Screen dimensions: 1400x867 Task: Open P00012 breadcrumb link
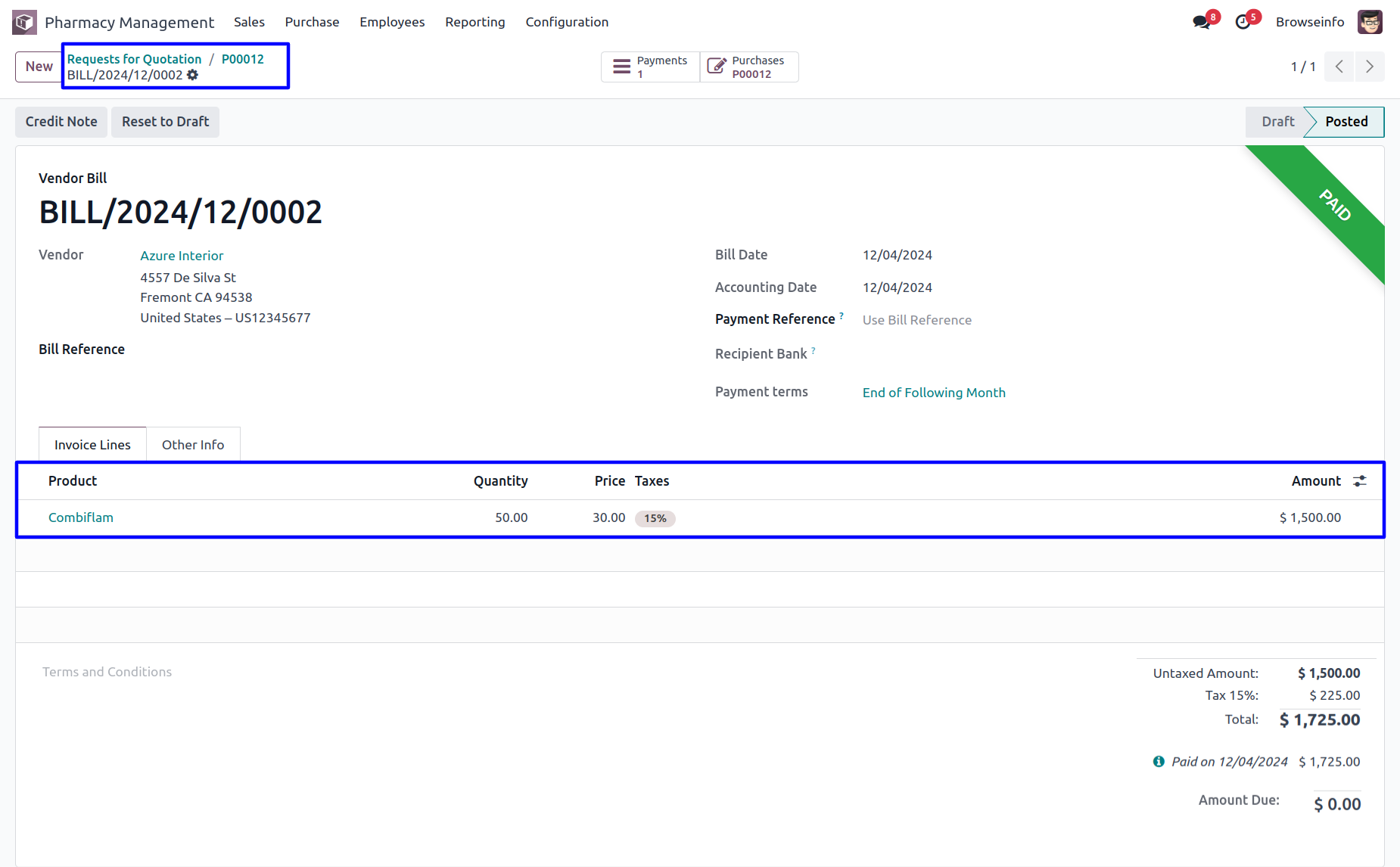point(243,59)
